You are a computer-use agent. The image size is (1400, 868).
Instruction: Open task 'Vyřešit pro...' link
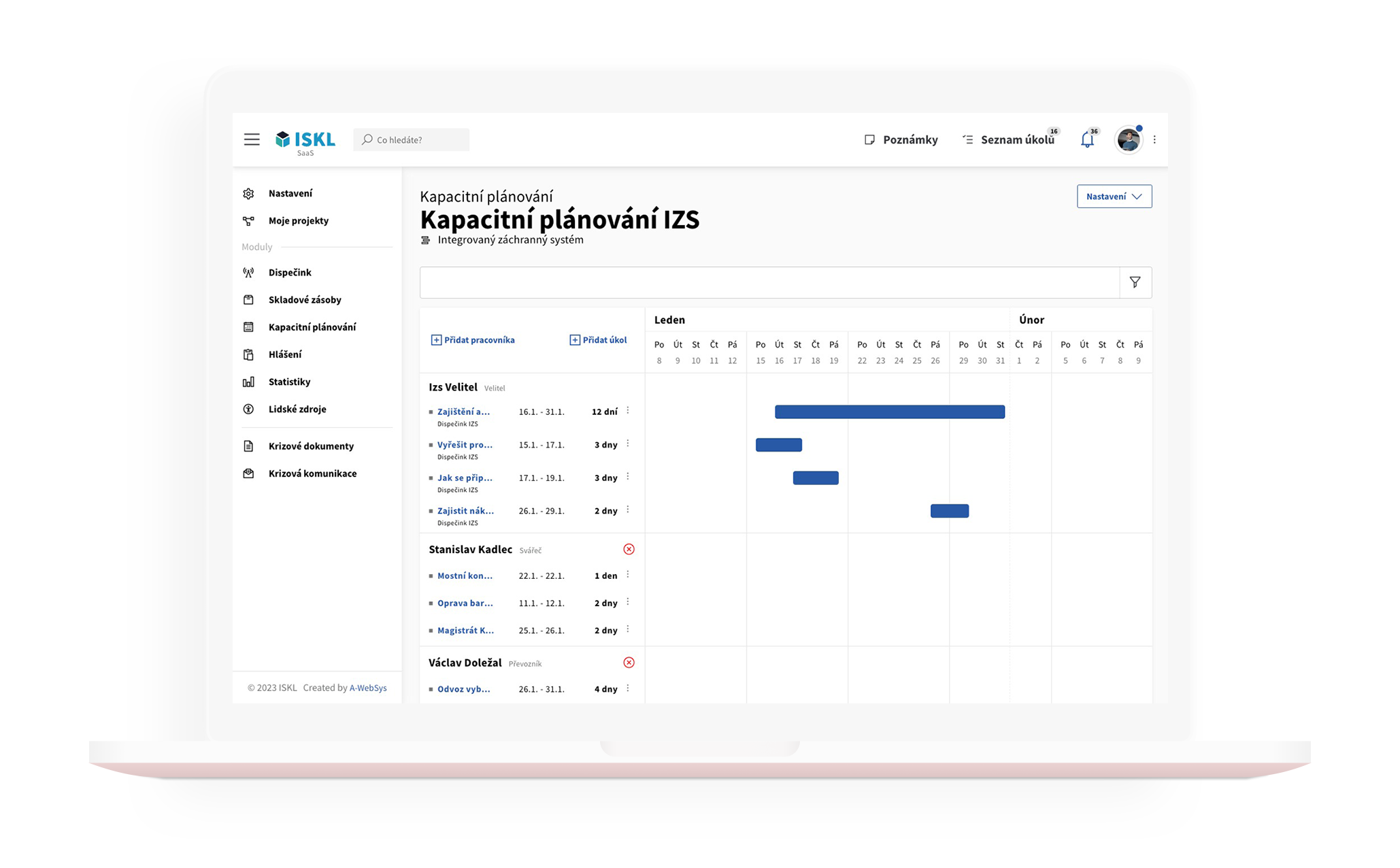[x=465, y=445]
